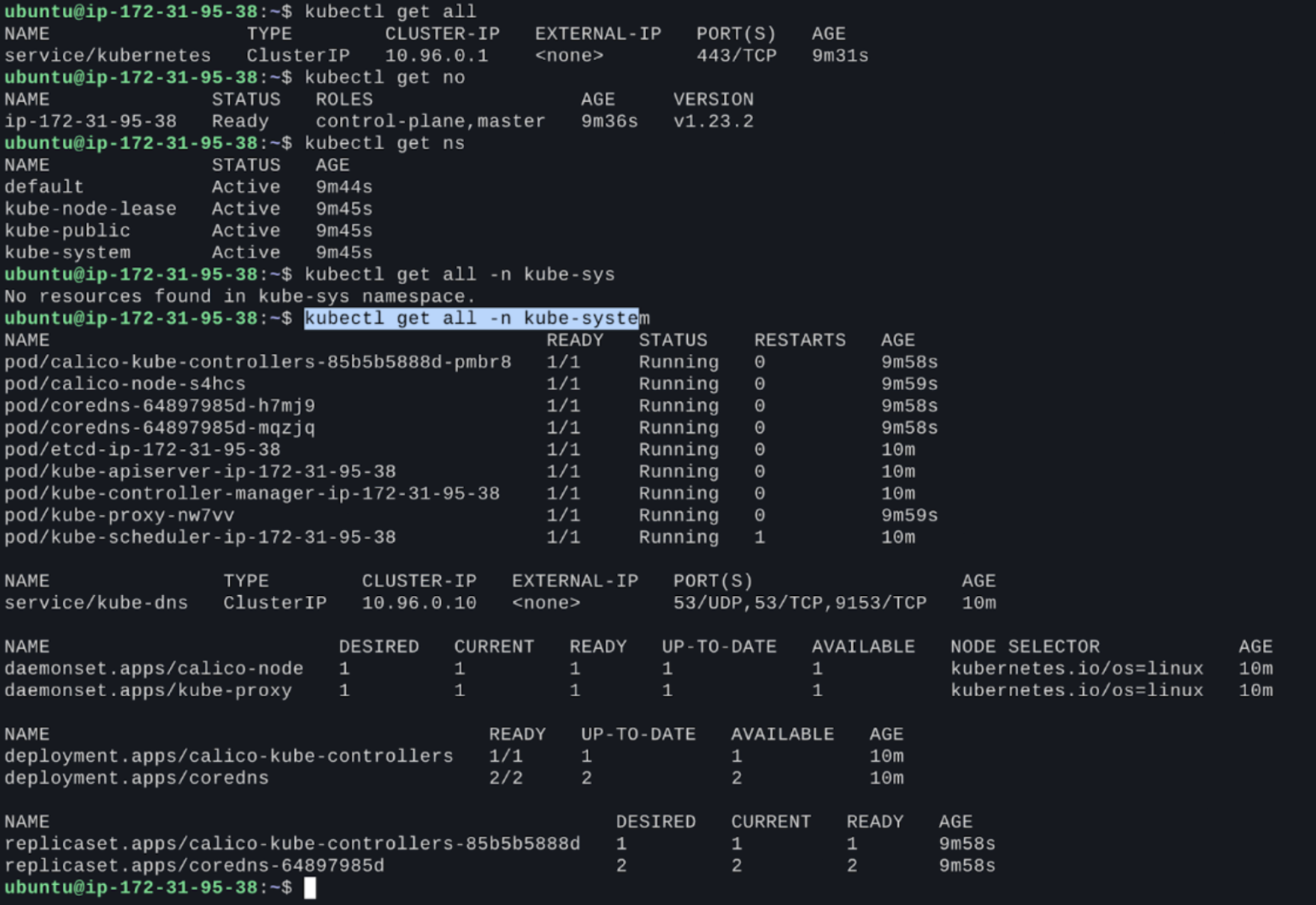
Task: Click the deployment.apps/coredns entry
Action: 136,778
